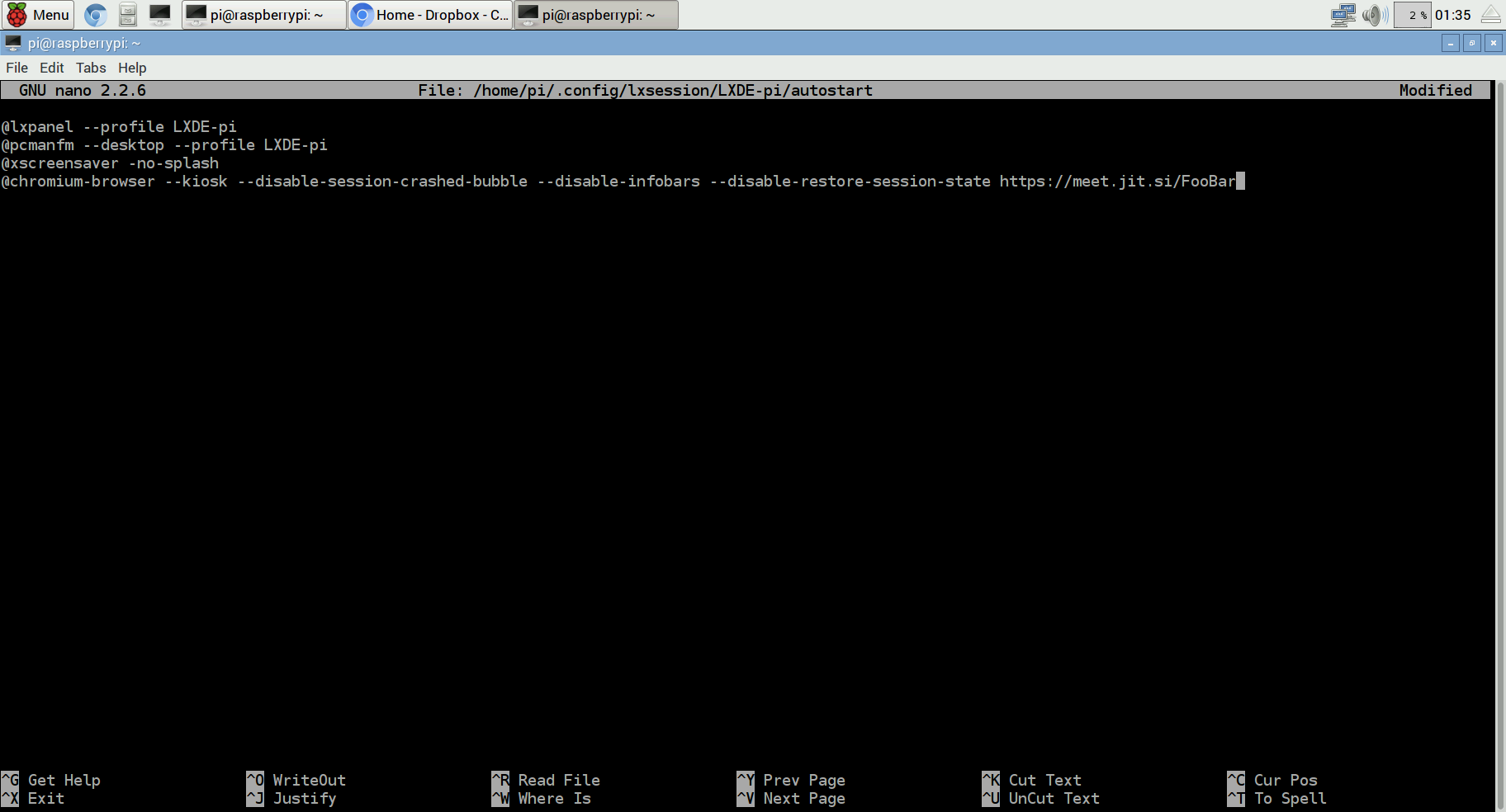Click the terminal icon in the window title bar
This screenshot has width=1506, height=812.
pyautogui.click(x=13, y=43)
